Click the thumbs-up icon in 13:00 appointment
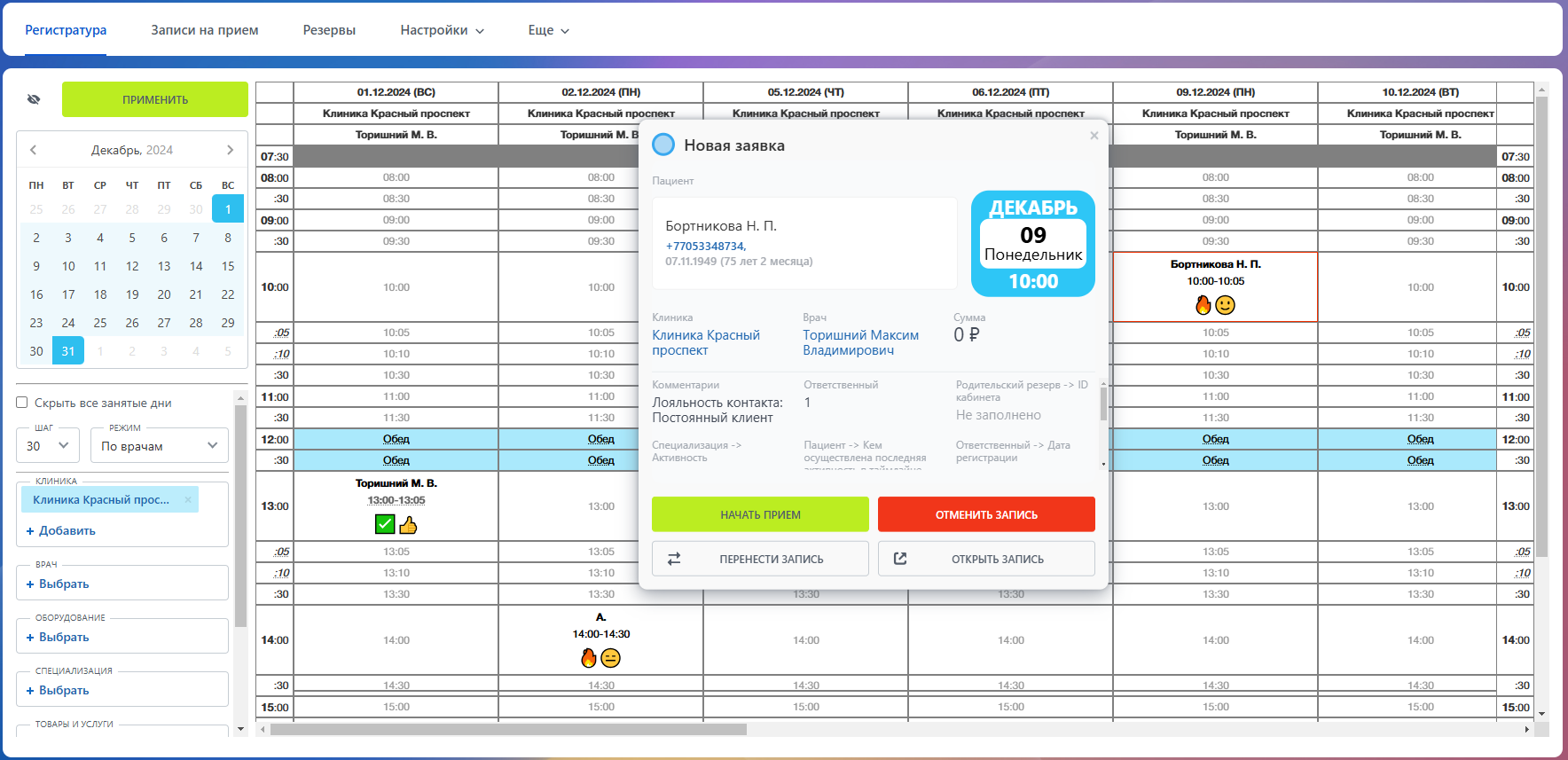The image size is (1568, 760). pos(408,524)
